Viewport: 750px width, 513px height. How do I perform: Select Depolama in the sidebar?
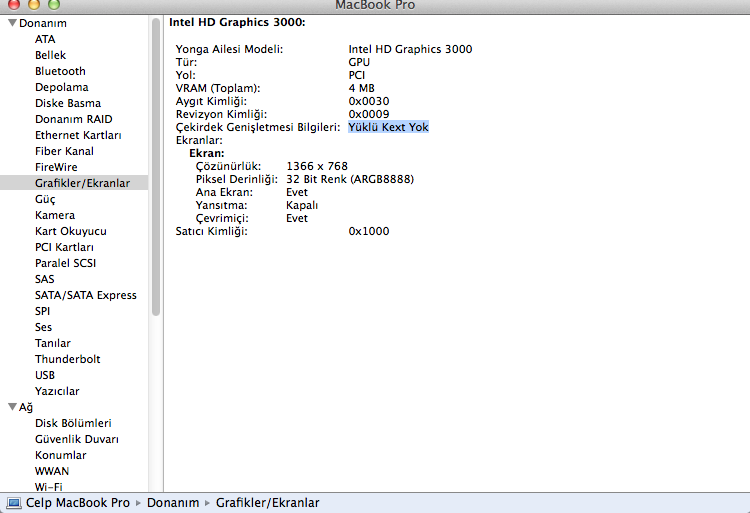pyautogui.click(x=62, y=87)
